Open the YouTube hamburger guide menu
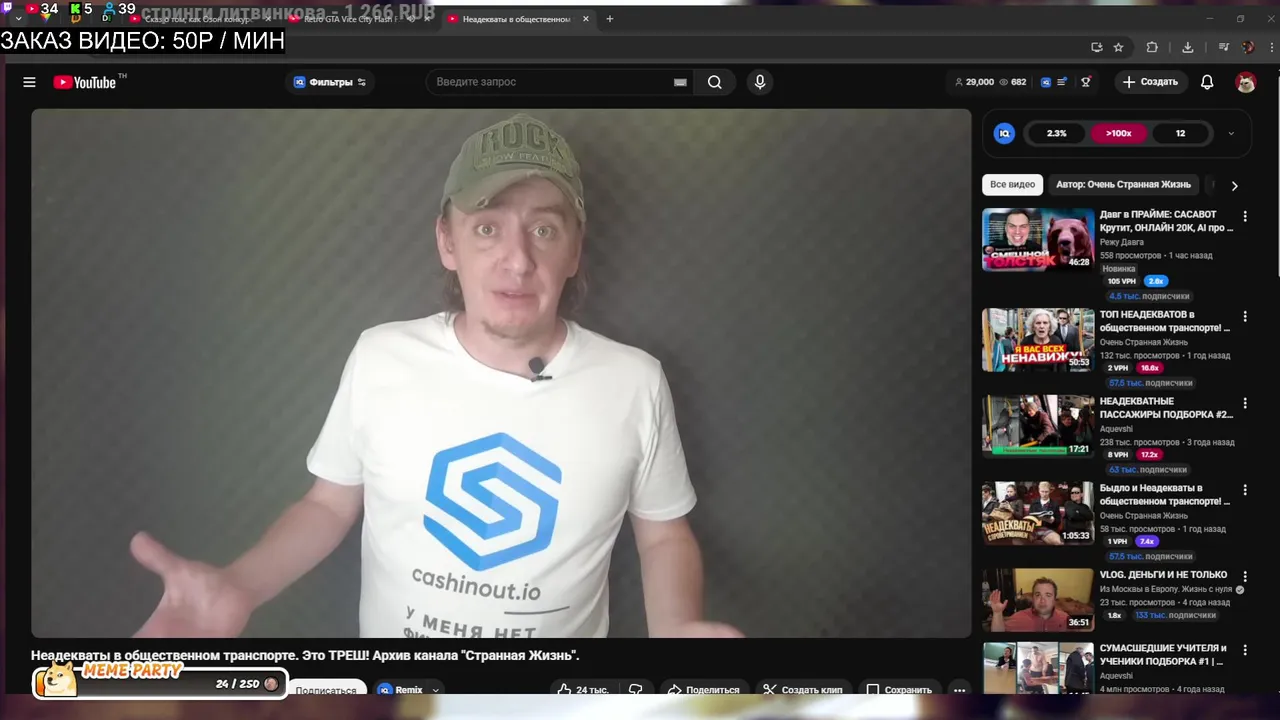Image resolution: width=1280 pixels, height=720 pixels. tap(29, 82)
